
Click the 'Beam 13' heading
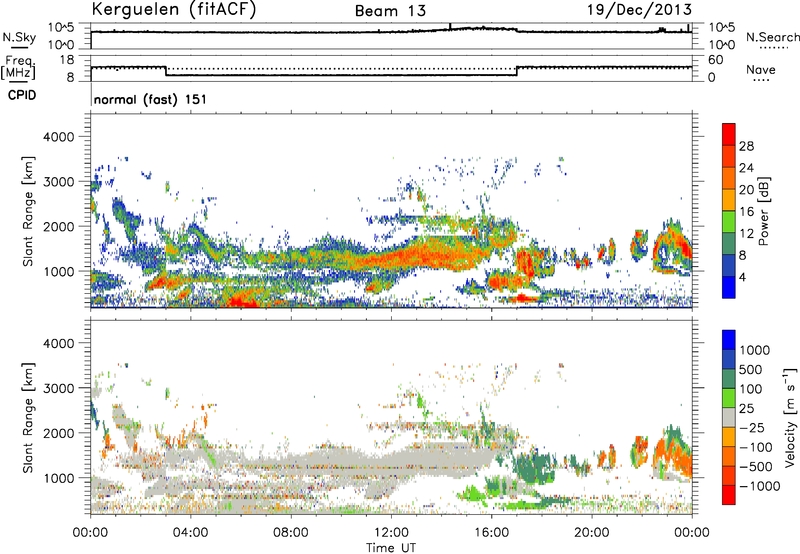pyautogui.click(x=390, y=11)
